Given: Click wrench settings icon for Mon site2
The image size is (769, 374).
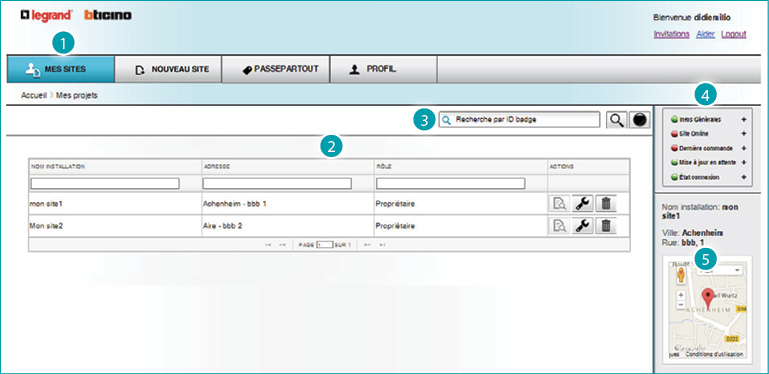Looking at the screenshot, I should pyautogui.click(x=583, y=225).
